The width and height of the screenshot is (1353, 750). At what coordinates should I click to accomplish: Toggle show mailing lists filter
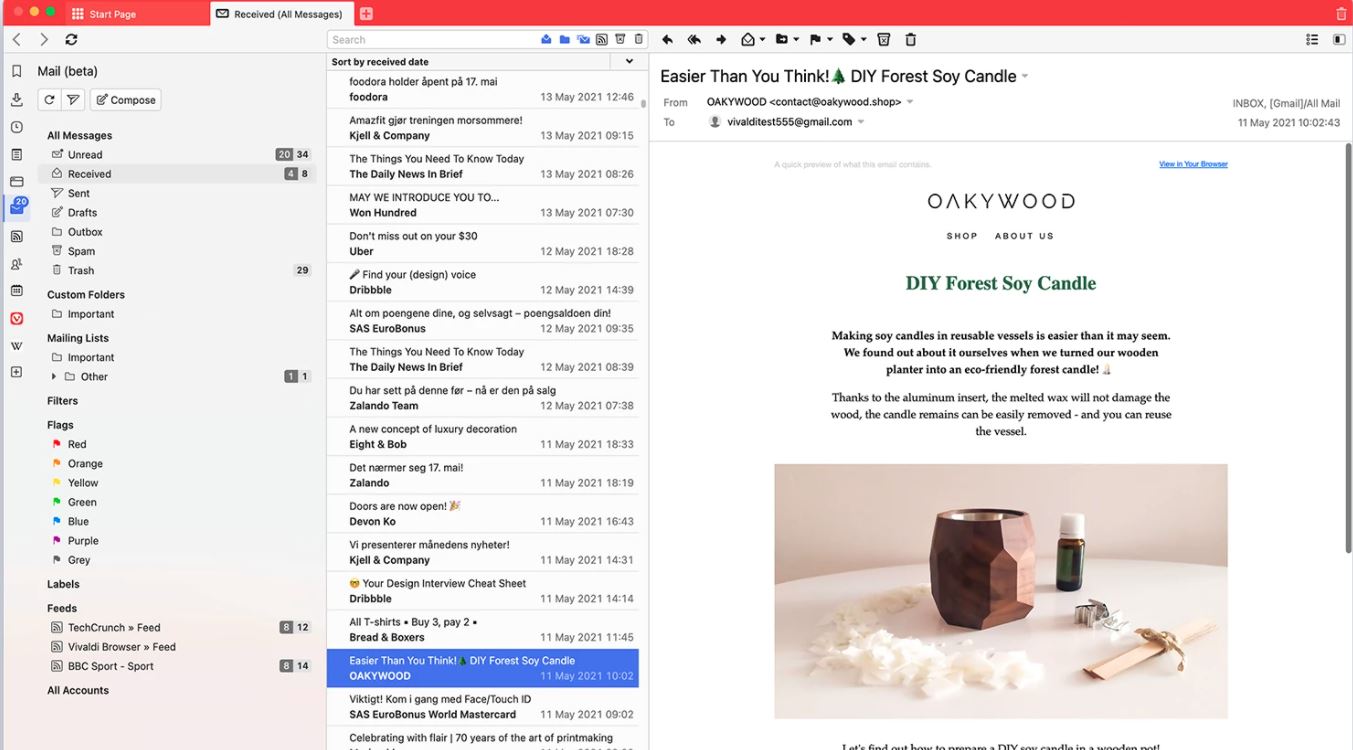click(583, 40)
